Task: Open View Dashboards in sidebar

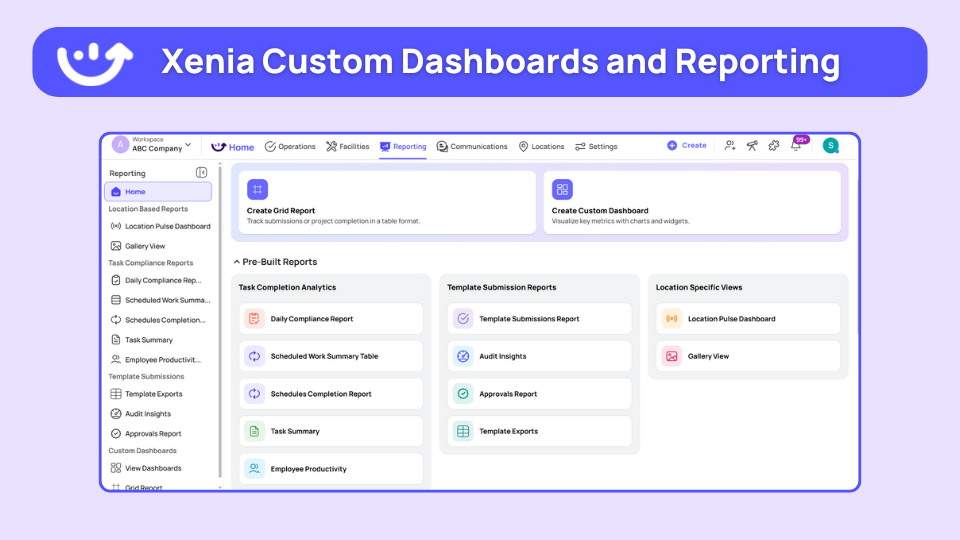Action: click(x=146, y=468)
